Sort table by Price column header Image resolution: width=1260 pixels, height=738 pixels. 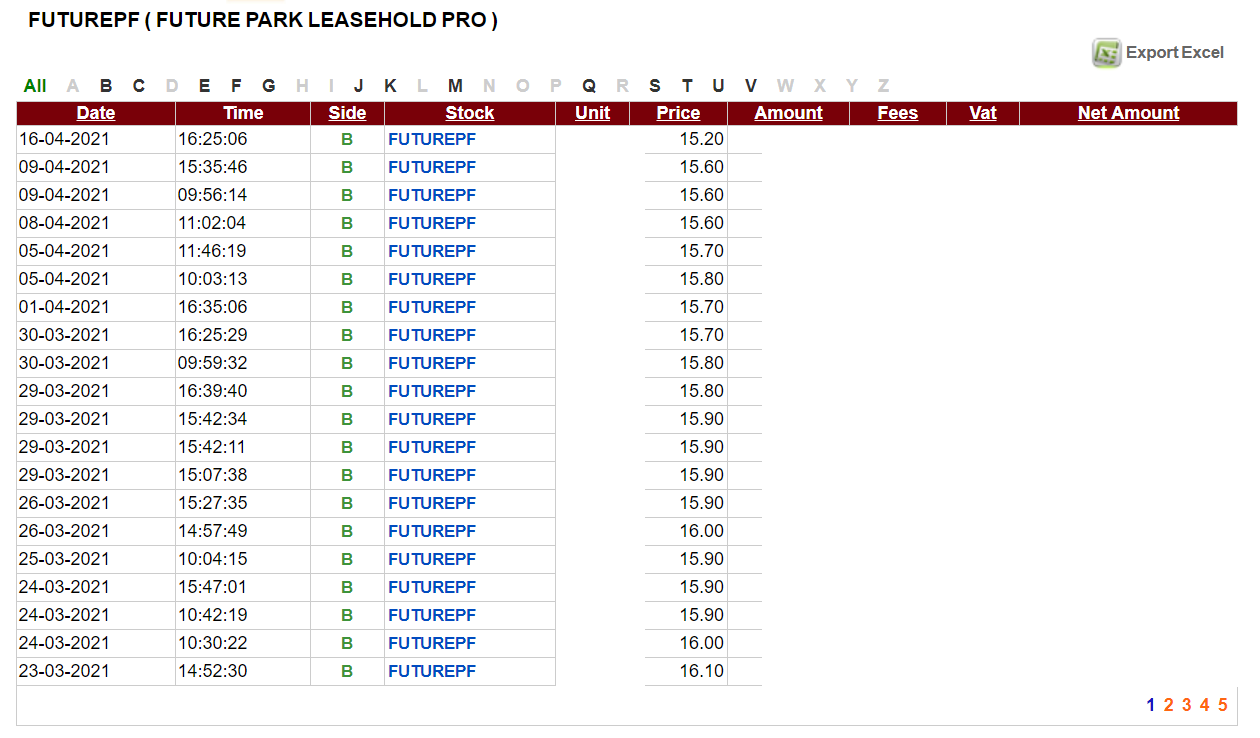(x=678, y=113)
